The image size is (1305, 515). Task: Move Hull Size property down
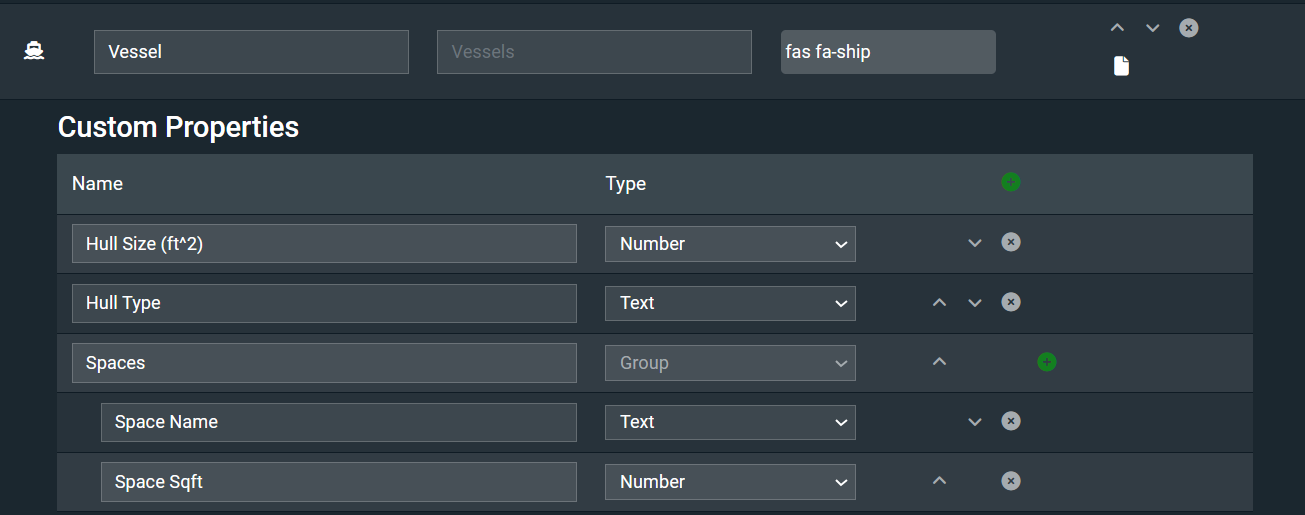coord(975,243)
